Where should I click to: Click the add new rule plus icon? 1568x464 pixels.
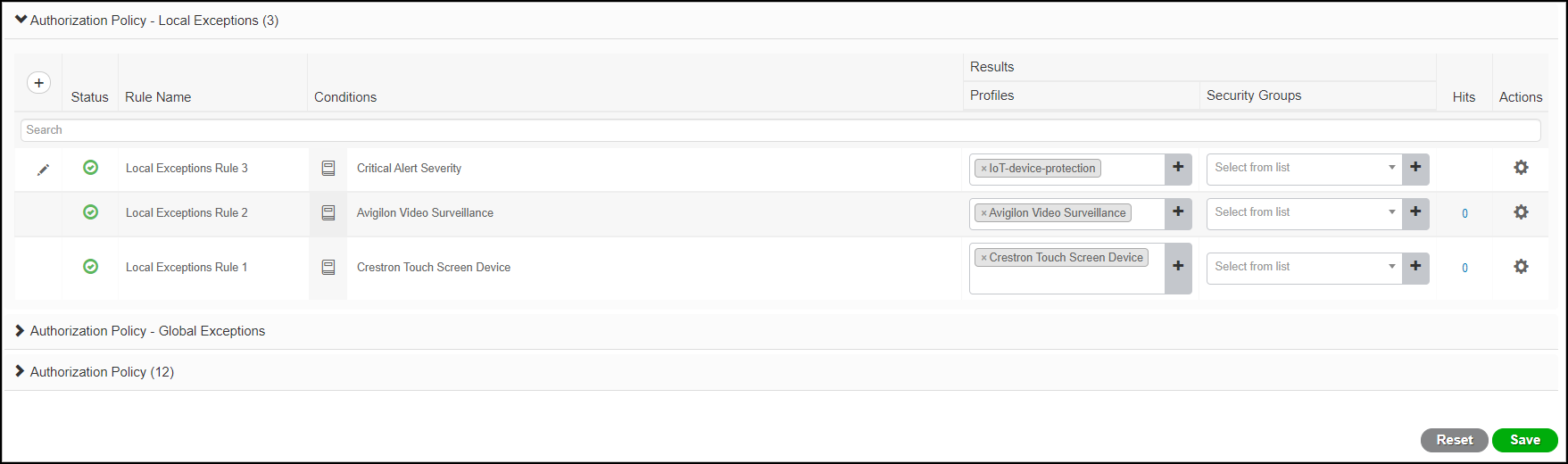38,83
